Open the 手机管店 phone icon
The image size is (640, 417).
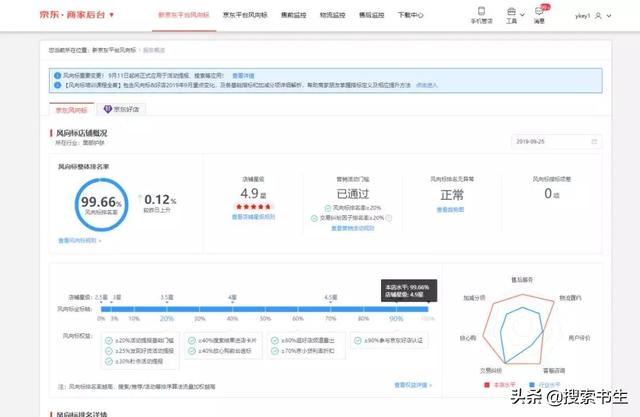(482, 11)
